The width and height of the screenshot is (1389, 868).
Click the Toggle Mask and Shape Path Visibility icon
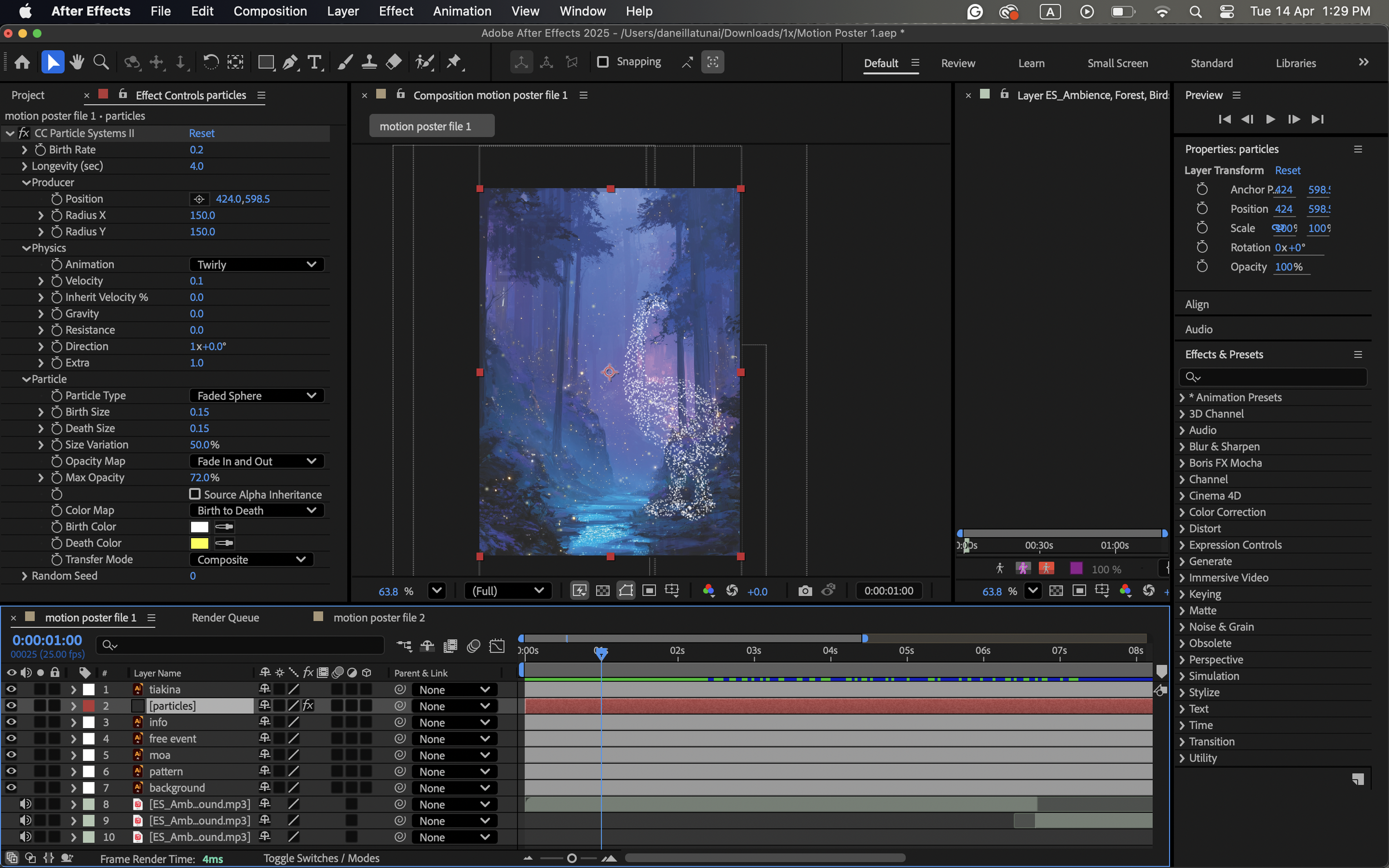tap(626, 591)
